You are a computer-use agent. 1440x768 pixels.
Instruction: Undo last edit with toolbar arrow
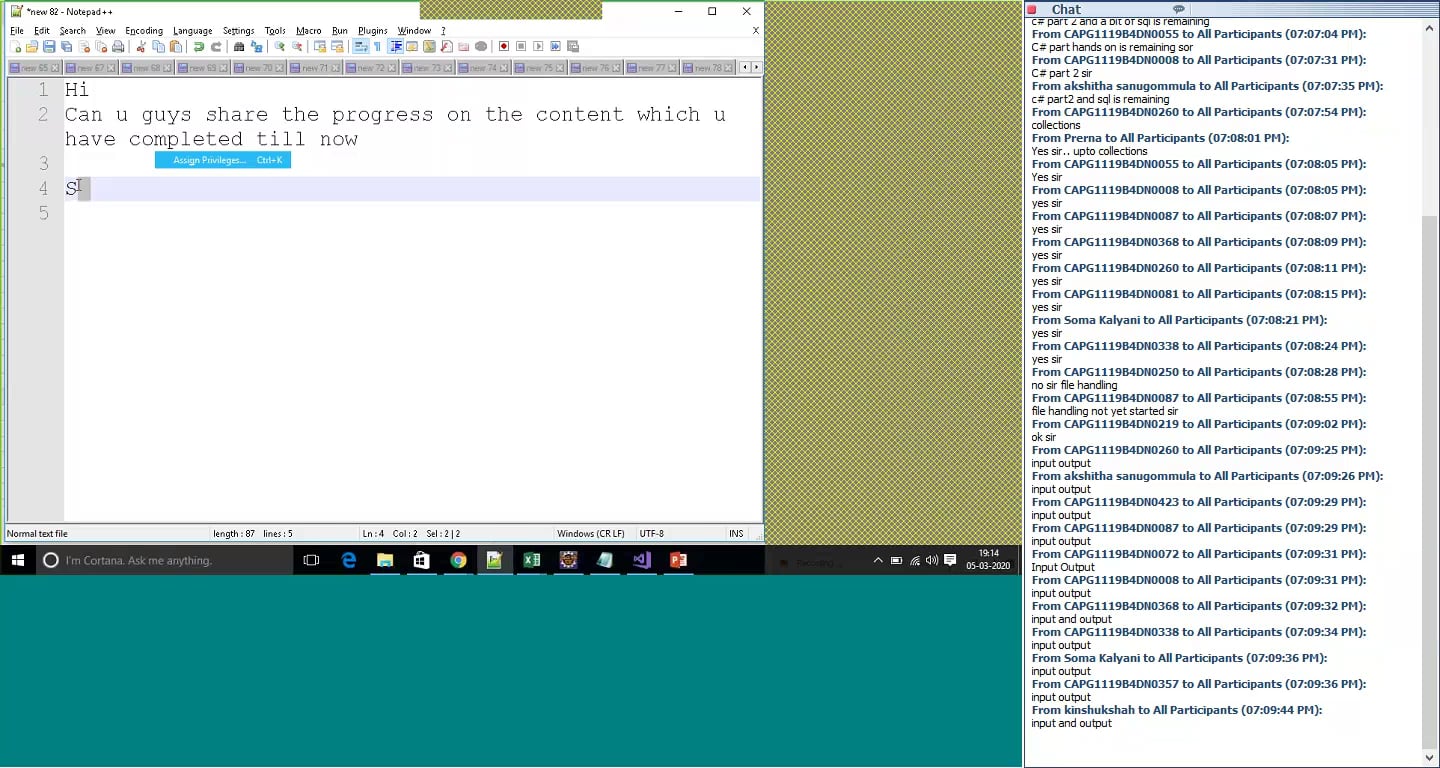point(199,46)
